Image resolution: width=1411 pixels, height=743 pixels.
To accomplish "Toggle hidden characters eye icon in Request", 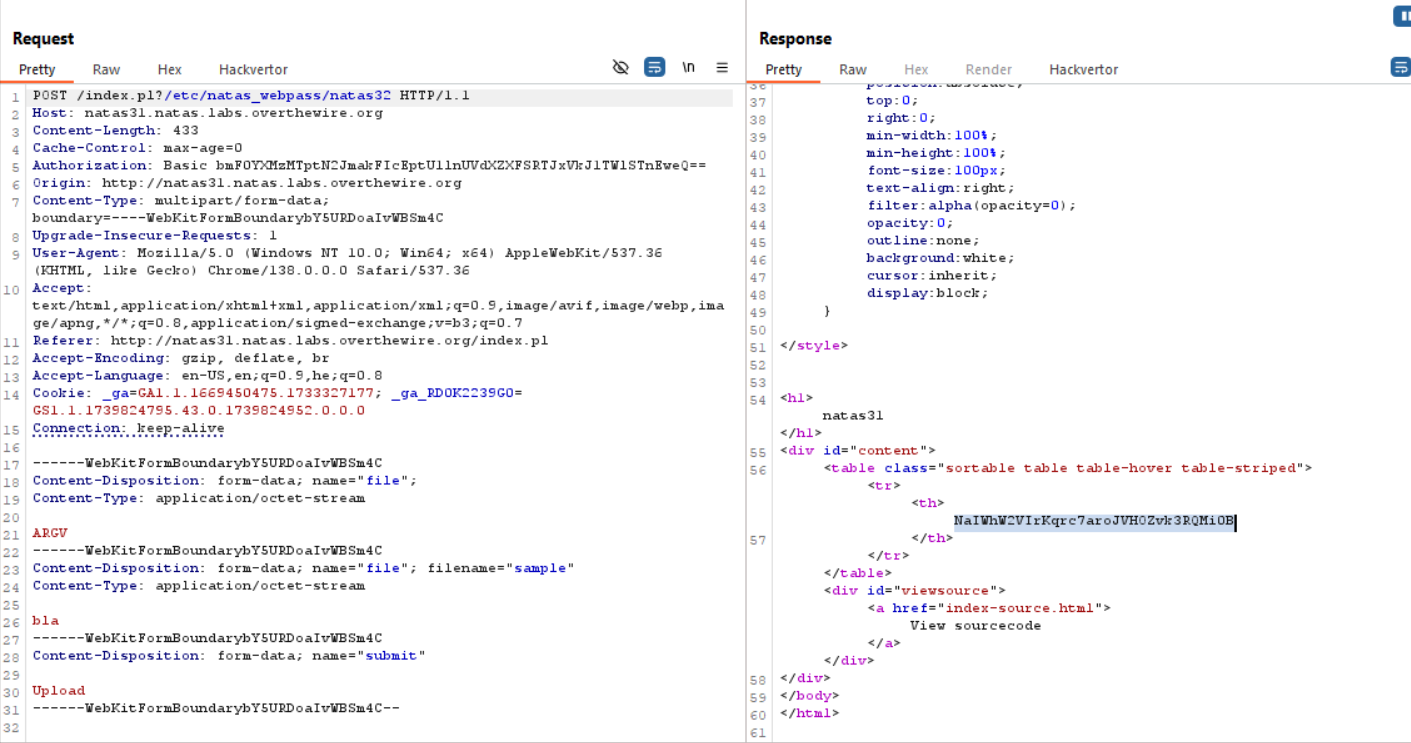I will point(620,67).
